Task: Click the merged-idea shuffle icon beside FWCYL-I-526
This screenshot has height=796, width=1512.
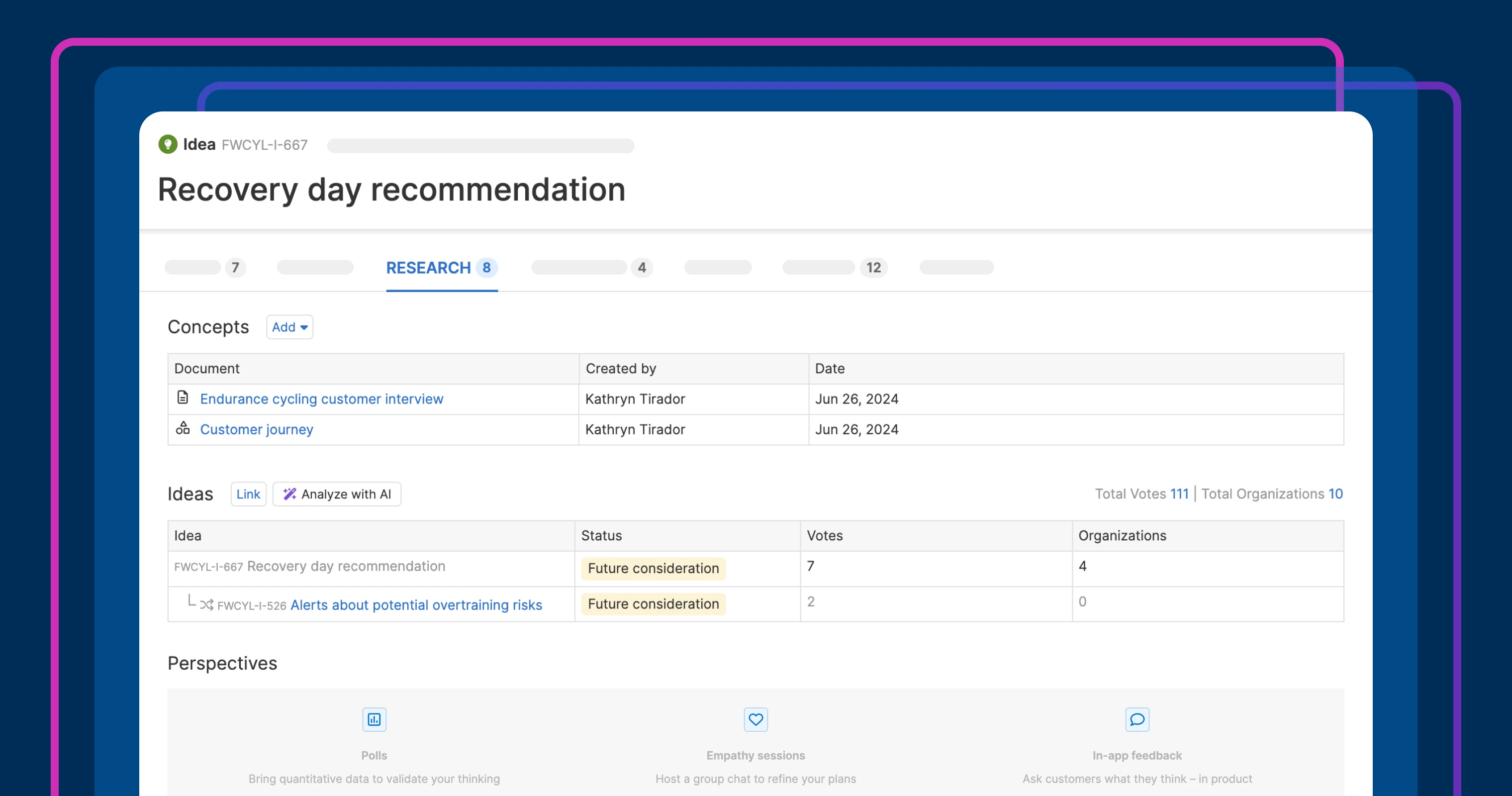Action: click(206, 604)
